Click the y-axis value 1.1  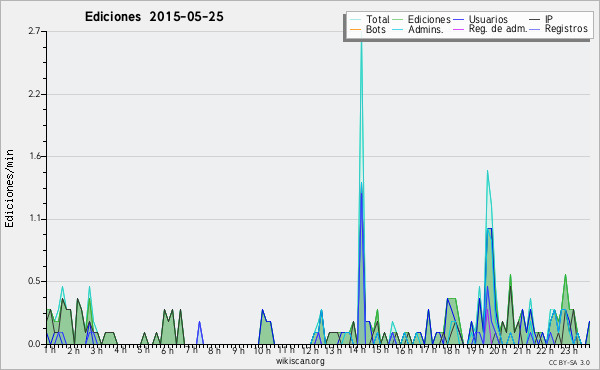pyautogui.click(x=34, y=219)
